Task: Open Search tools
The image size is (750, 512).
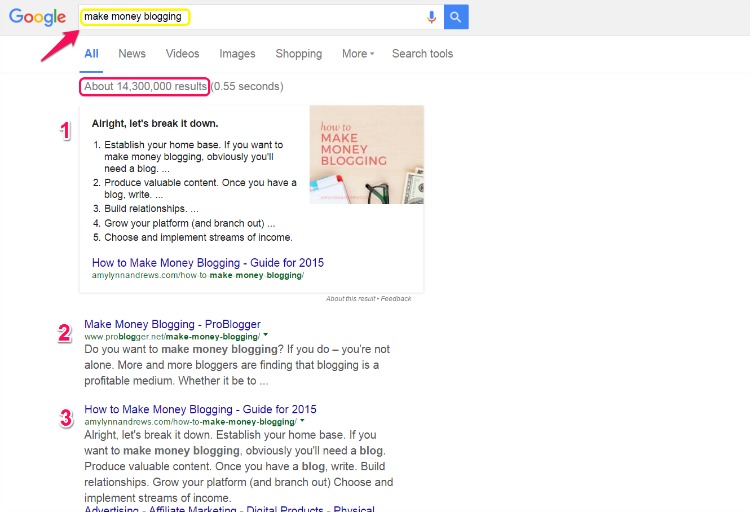Action: (x=422, y=54)
